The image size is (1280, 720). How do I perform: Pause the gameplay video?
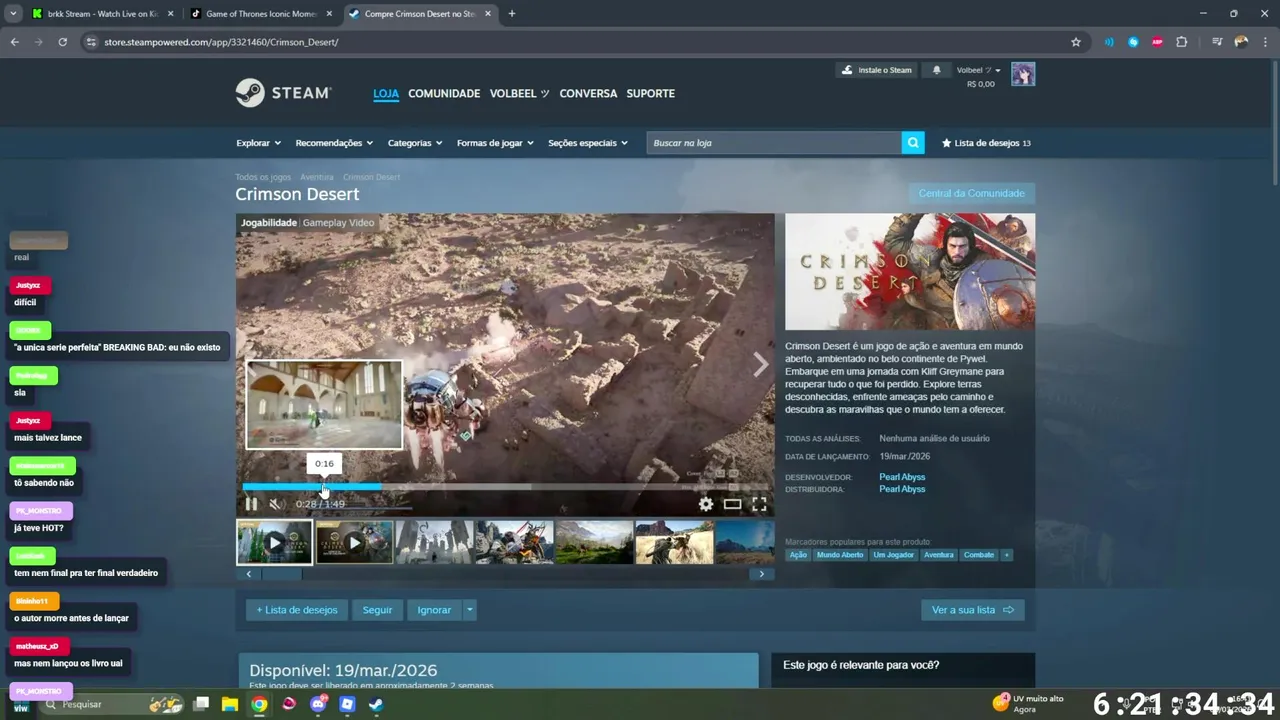coord(252,504)
